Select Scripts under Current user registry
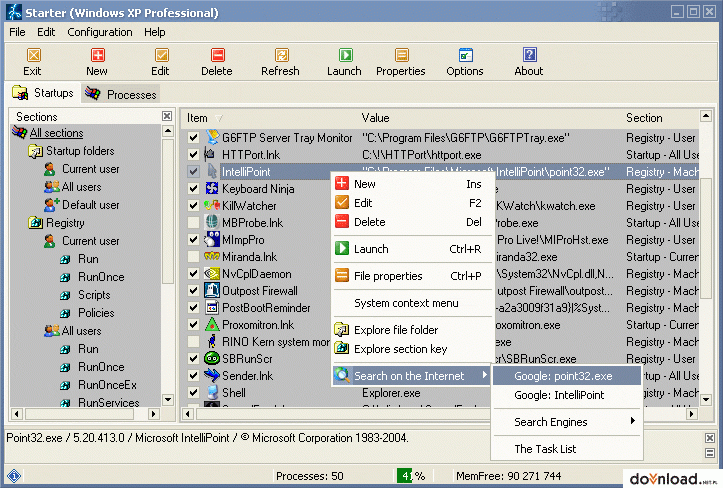The image size is (723, 488). coord(94,295)
